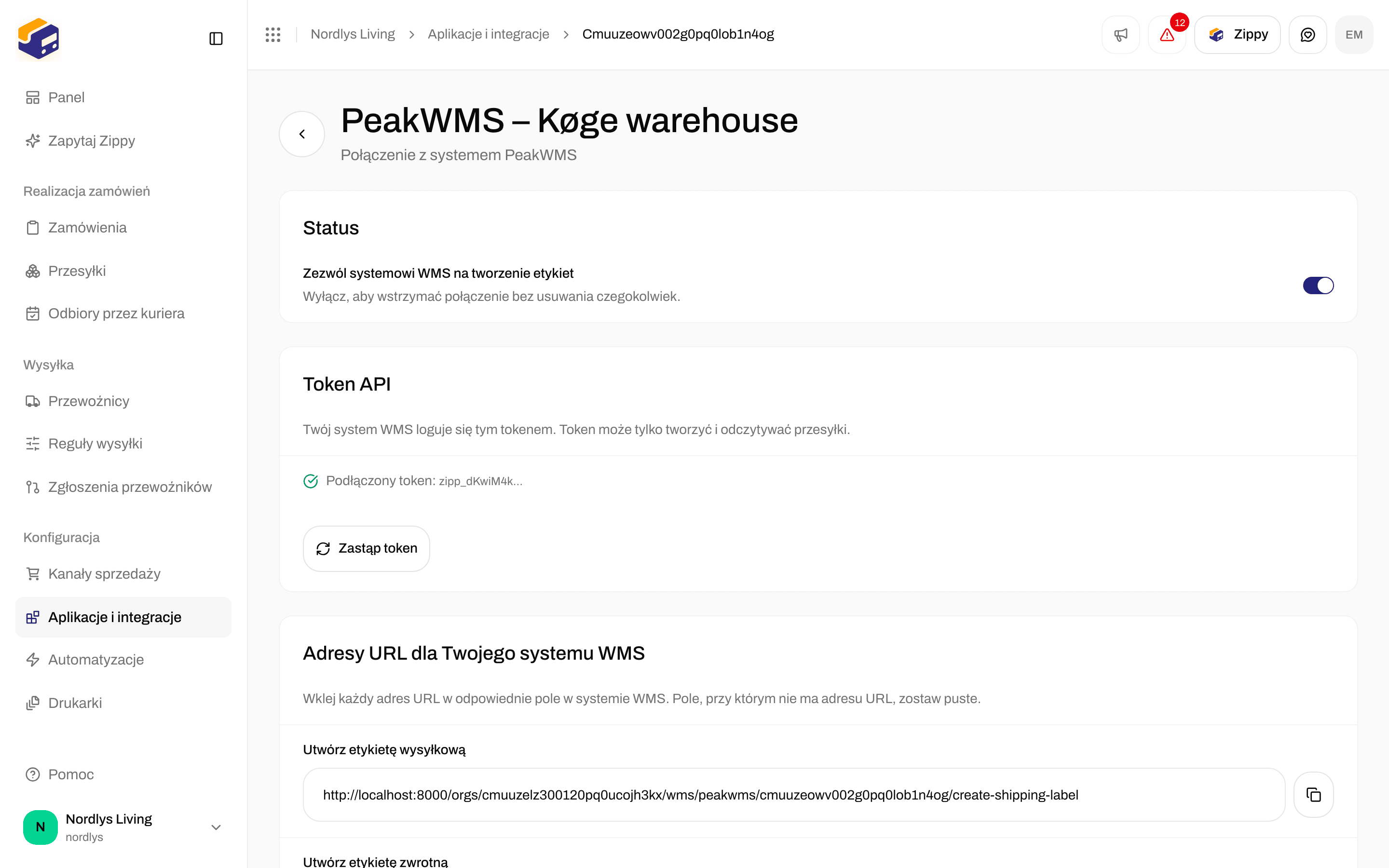
Task: Collapse the sidebar panel icon
Action: coord(216,39)
